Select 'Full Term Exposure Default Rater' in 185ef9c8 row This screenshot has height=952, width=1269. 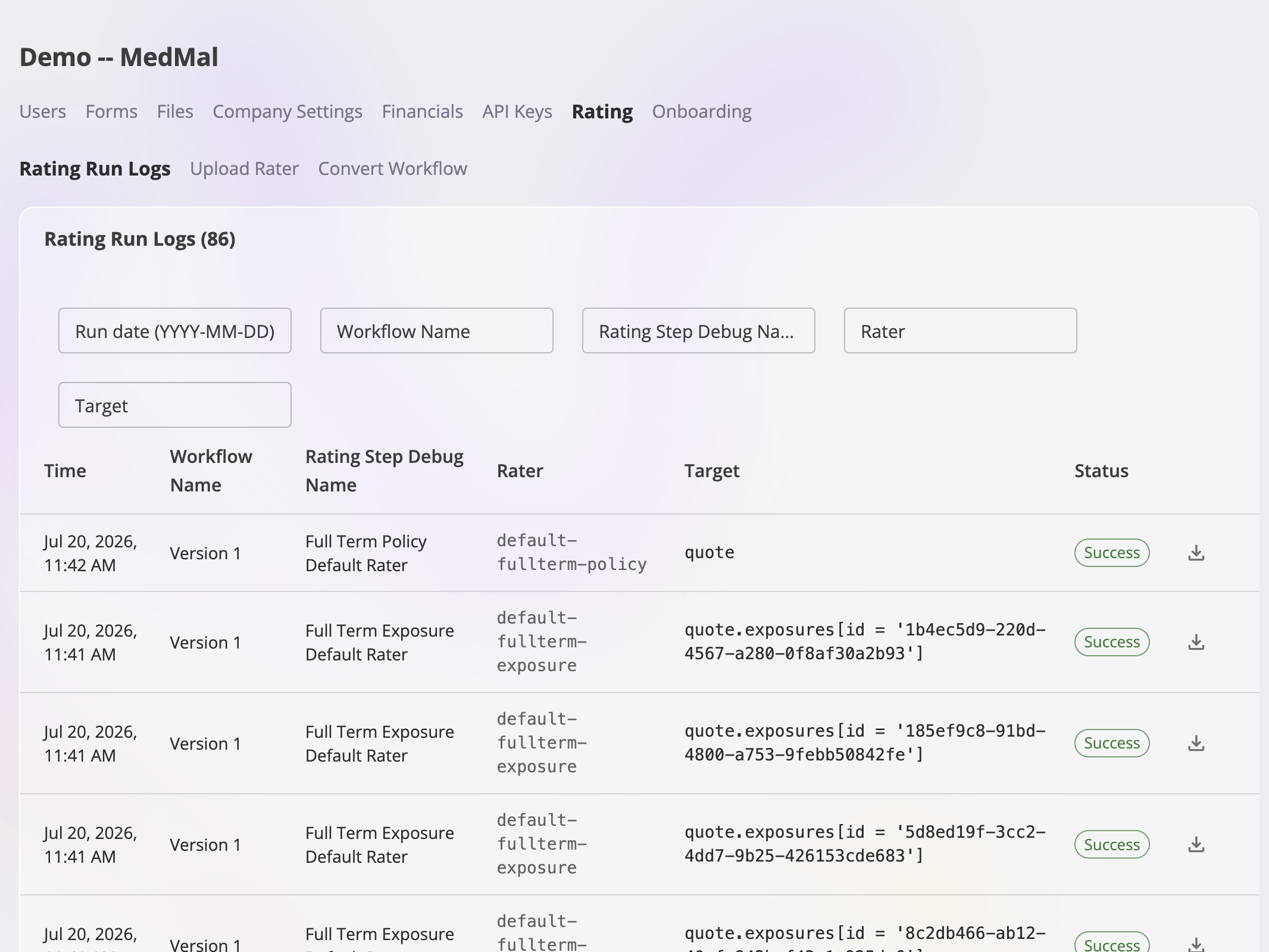[x=380, y=743]
